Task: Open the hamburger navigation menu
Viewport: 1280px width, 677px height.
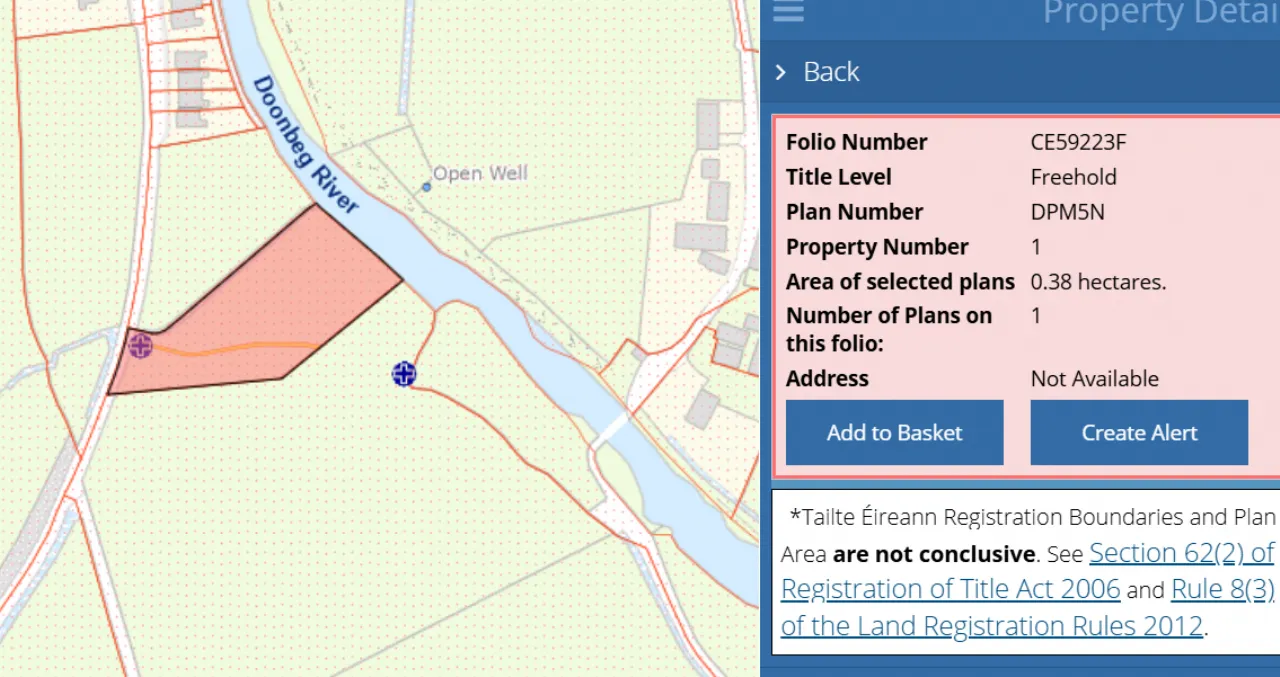Action: pos(788,13)
